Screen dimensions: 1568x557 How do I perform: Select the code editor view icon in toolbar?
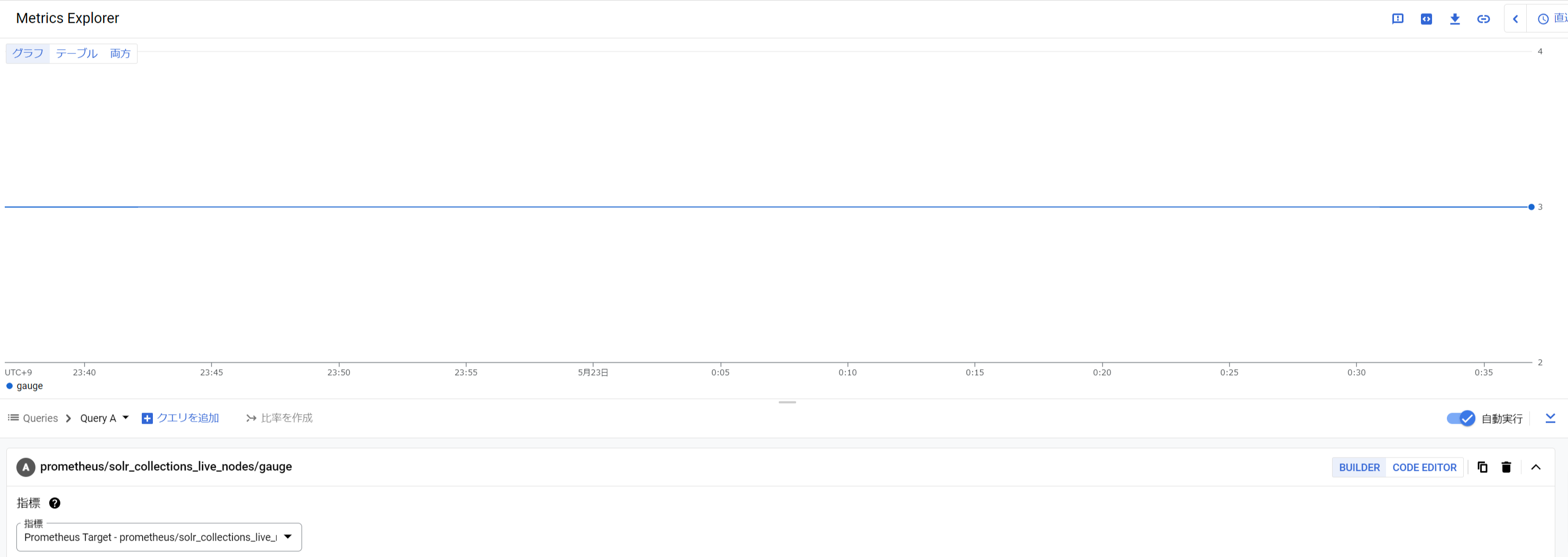coord(1426,19)
